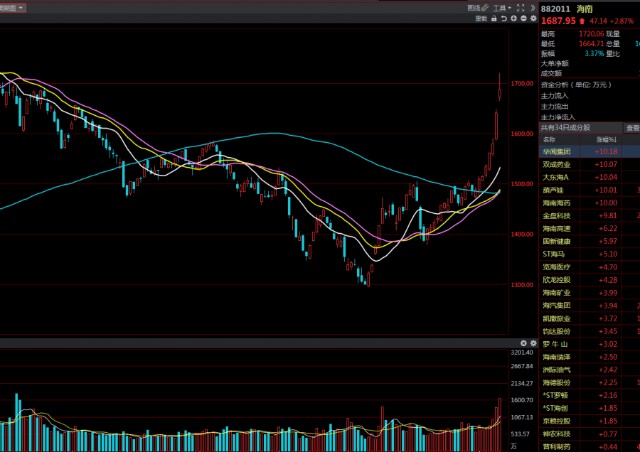The width and height of the screenshot is (640, 452).
Task: Click the 查看 button beside constituent count
Action: point(631,128)
